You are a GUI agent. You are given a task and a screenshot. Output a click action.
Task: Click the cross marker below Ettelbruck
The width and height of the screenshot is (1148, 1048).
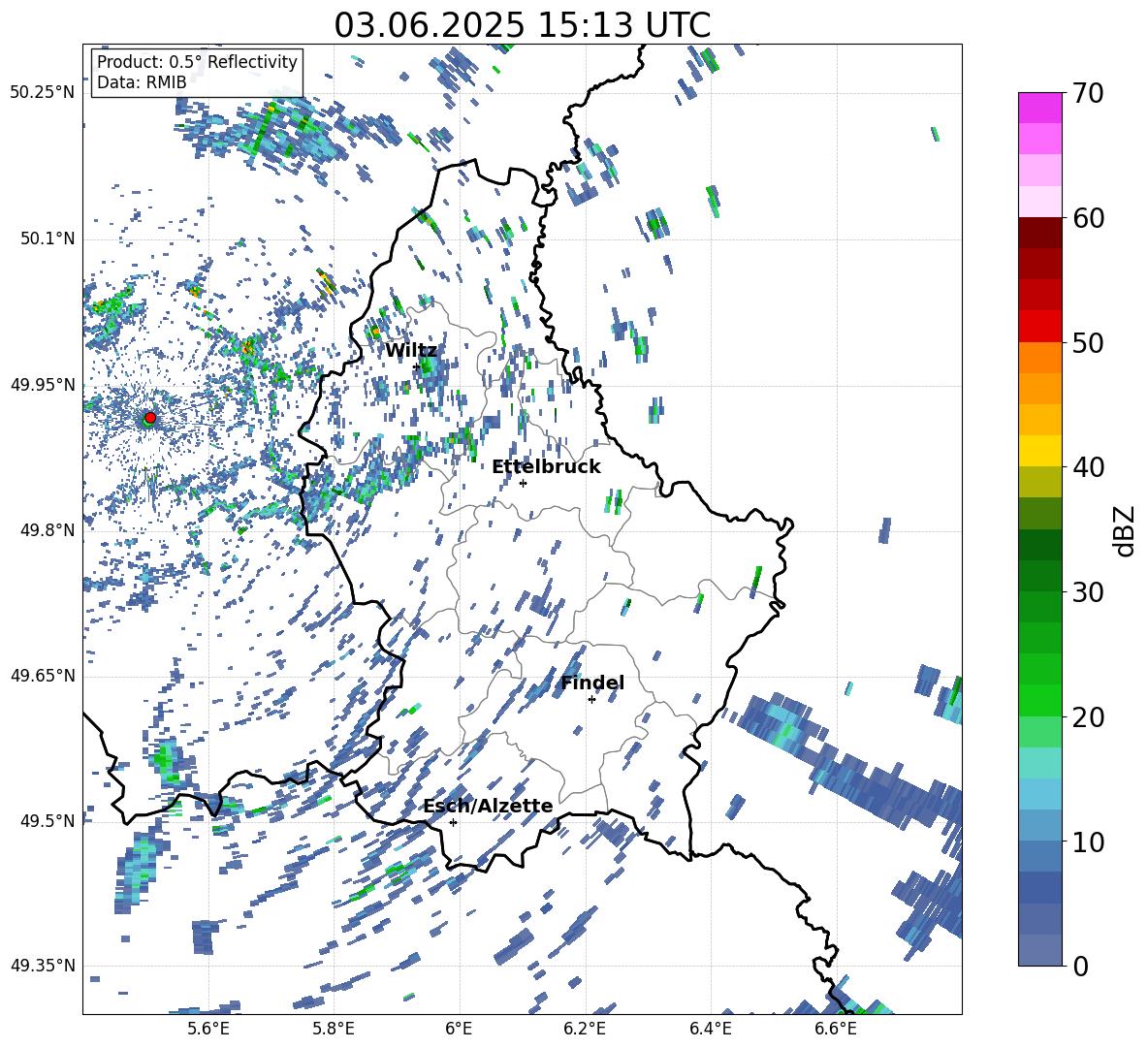click(x=523, y=483)
